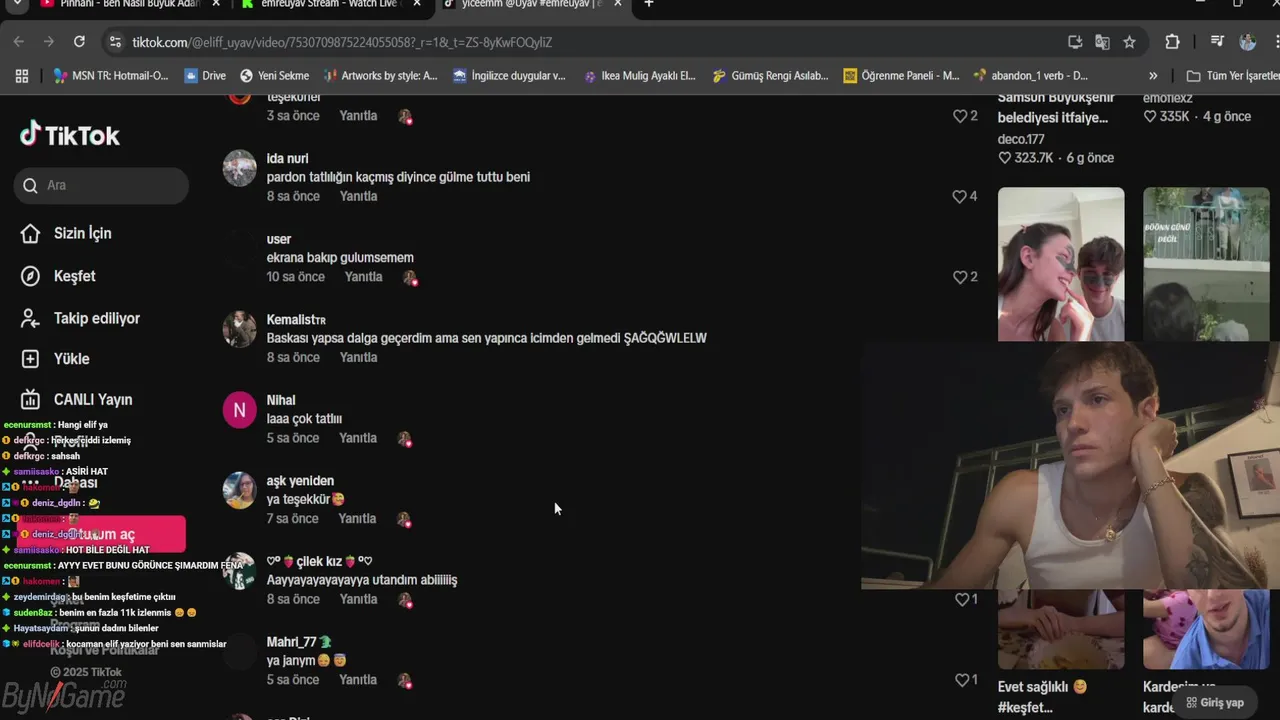Click the Kemalist username
Viewport: 1280px width, 720px height.
296,319
